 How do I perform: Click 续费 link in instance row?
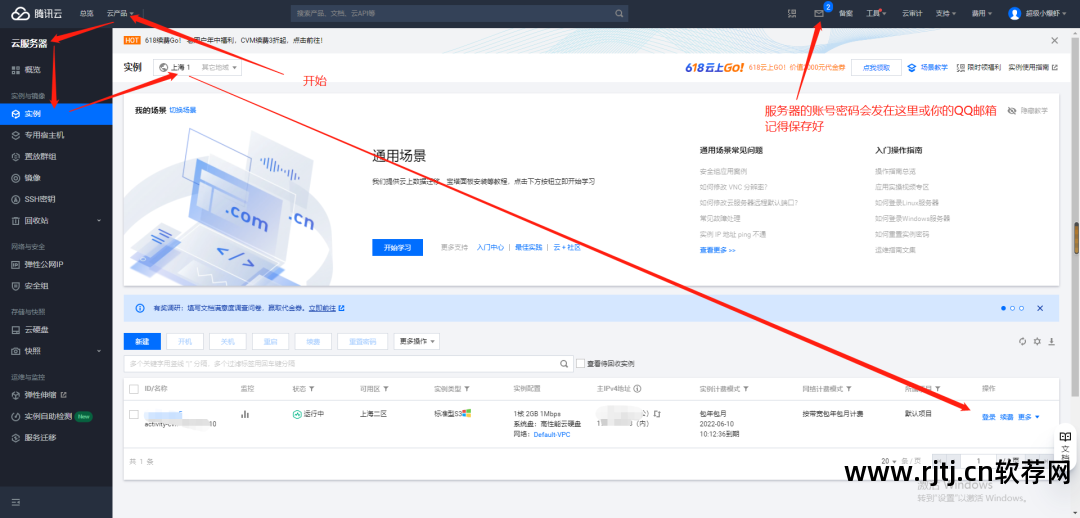[1006, 417]
